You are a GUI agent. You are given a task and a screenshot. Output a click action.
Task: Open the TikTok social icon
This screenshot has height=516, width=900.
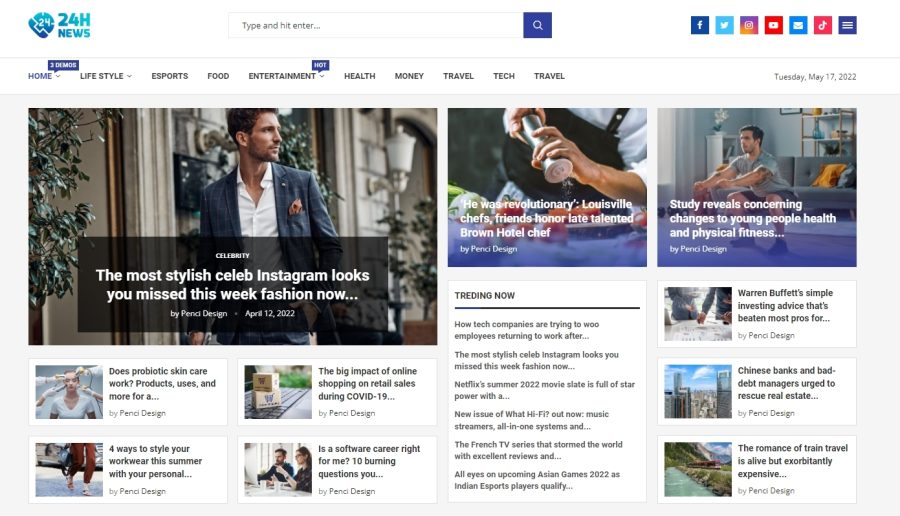click(x=823, y=25)
